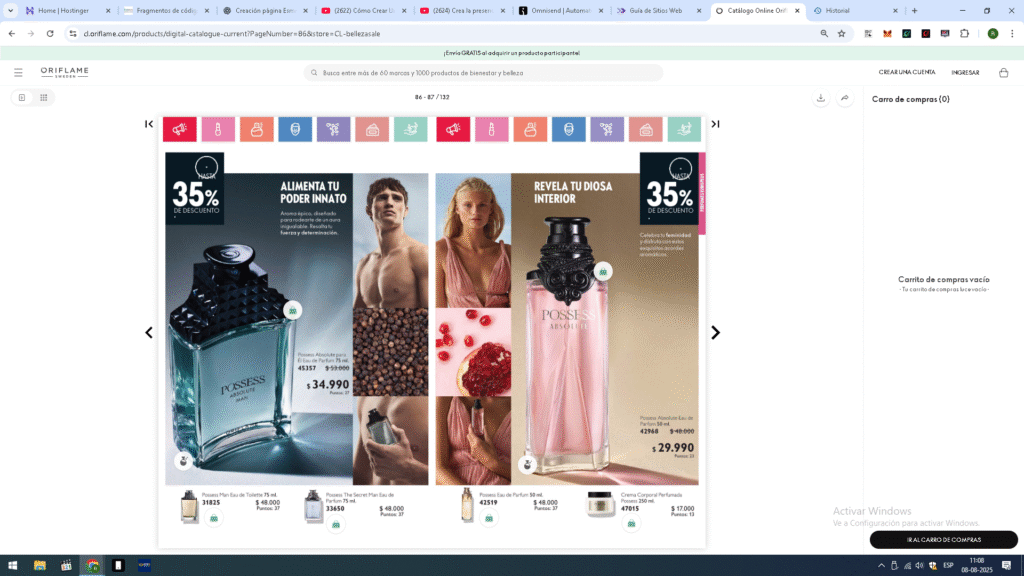Switch to grid thumbnail view
The height and width of the screenshot is (576, 1024).
[x=44, y=98]
